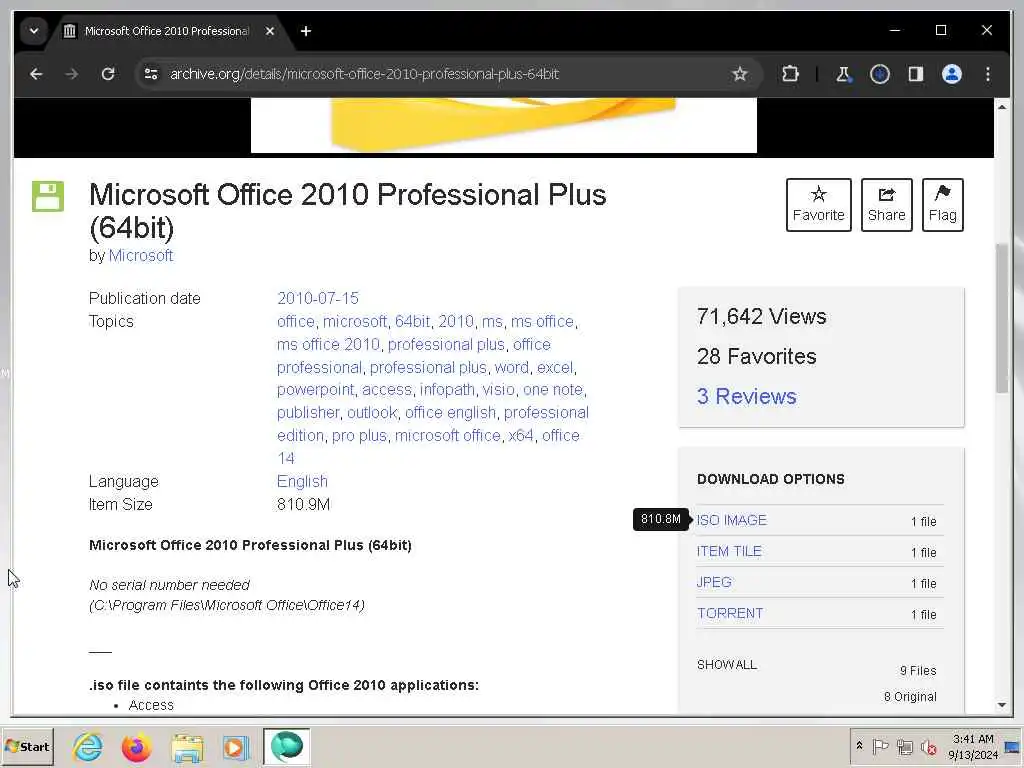Open the Microsoft author link

140,255
